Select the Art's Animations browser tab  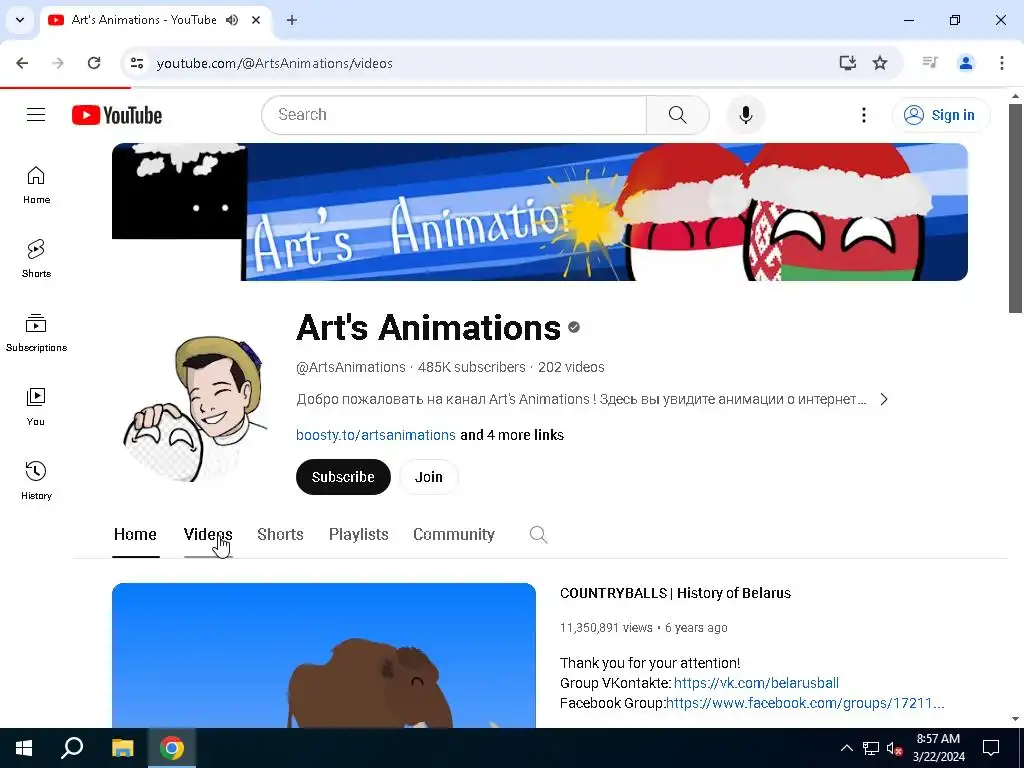tap(155, 20)
